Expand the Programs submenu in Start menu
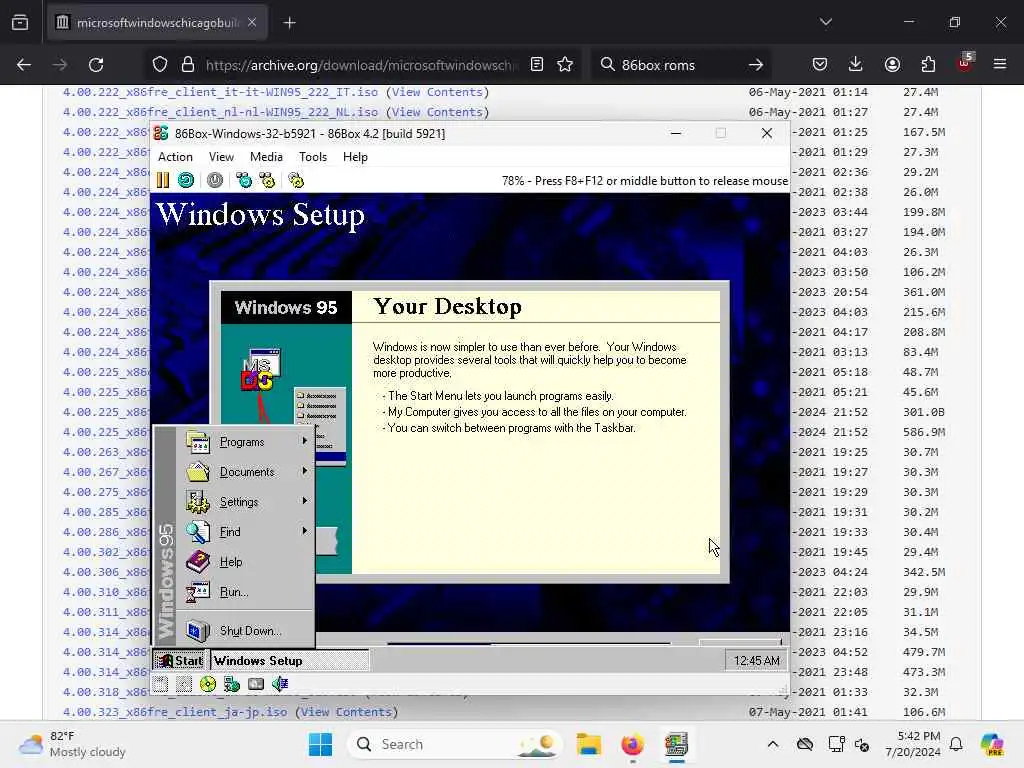This screenshot has width=1024, height=768. click(x=246, y=442)
